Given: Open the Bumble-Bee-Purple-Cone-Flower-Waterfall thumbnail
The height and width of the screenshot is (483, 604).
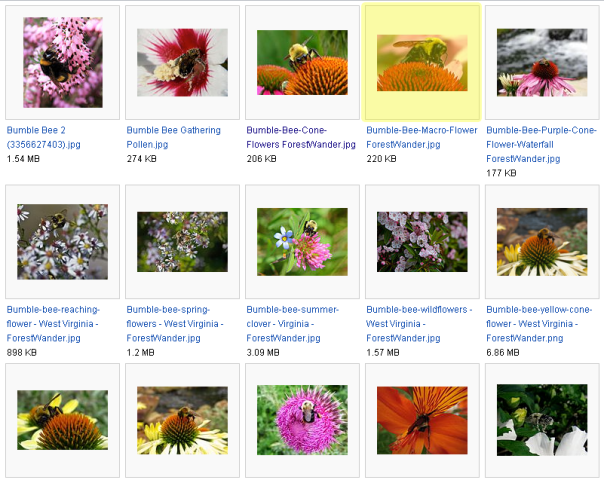Looking at the screenshot, I should 542,62.
